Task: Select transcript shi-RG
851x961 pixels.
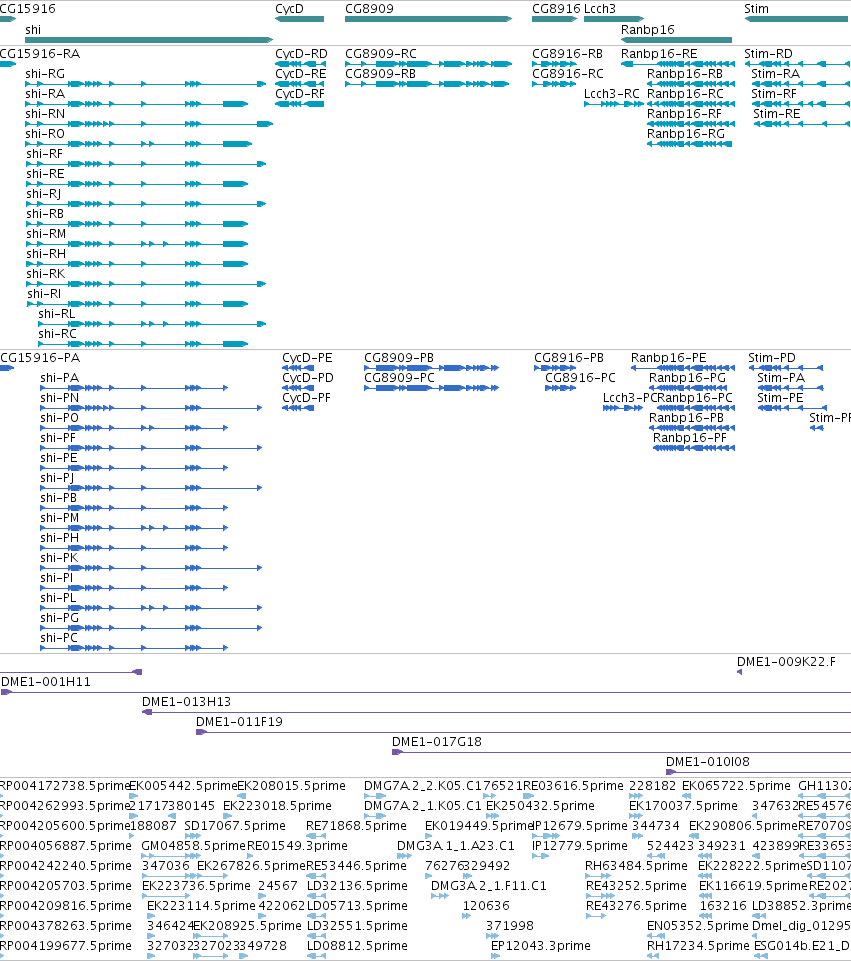Action: pos(146,84)
